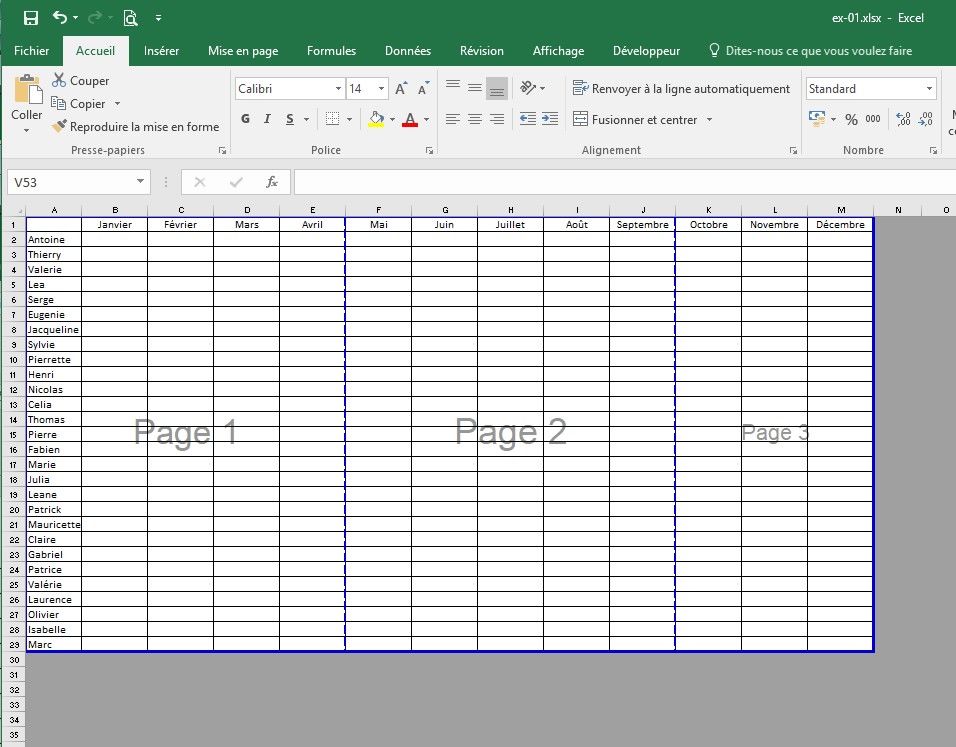
Task: Open the Calibri font name dropdown
Action: [338, 89]
